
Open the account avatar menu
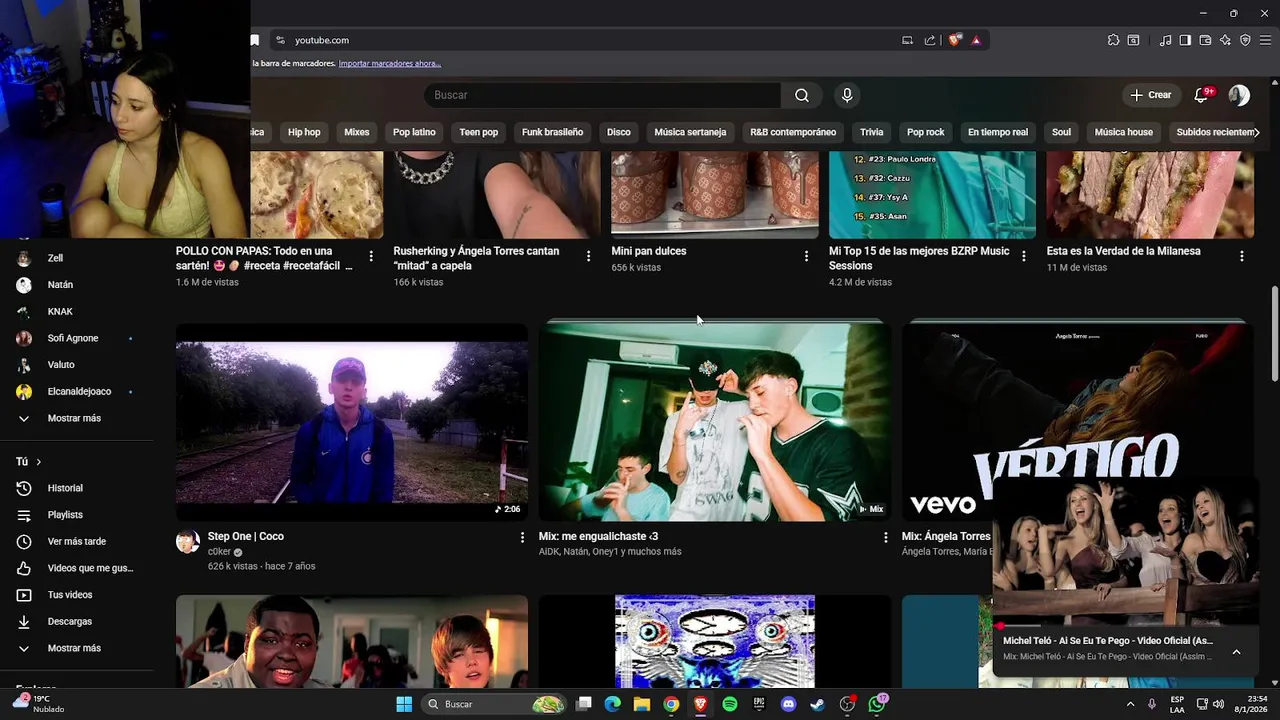[x=1239, y=95]
